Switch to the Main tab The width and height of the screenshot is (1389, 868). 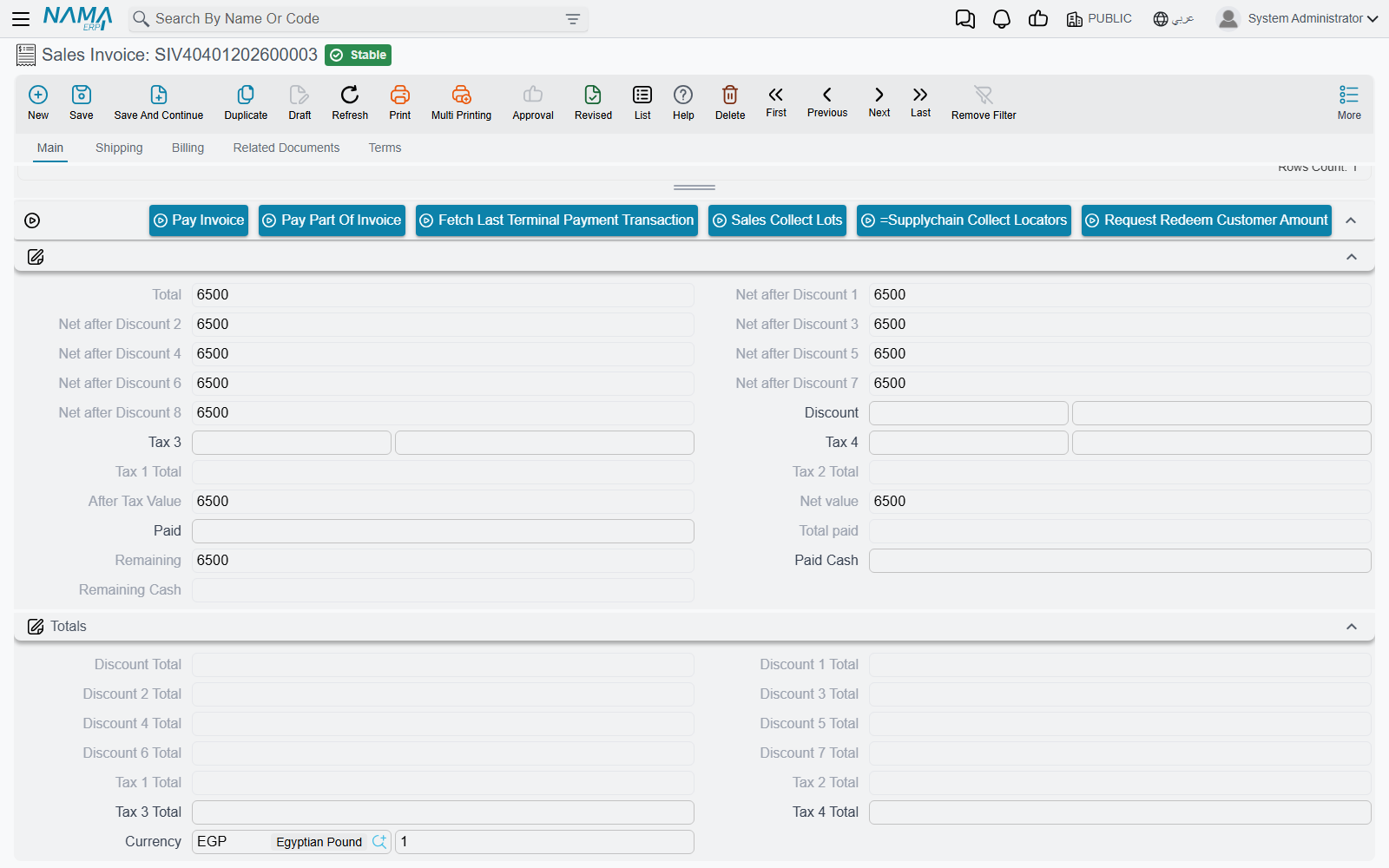point(50,148)
